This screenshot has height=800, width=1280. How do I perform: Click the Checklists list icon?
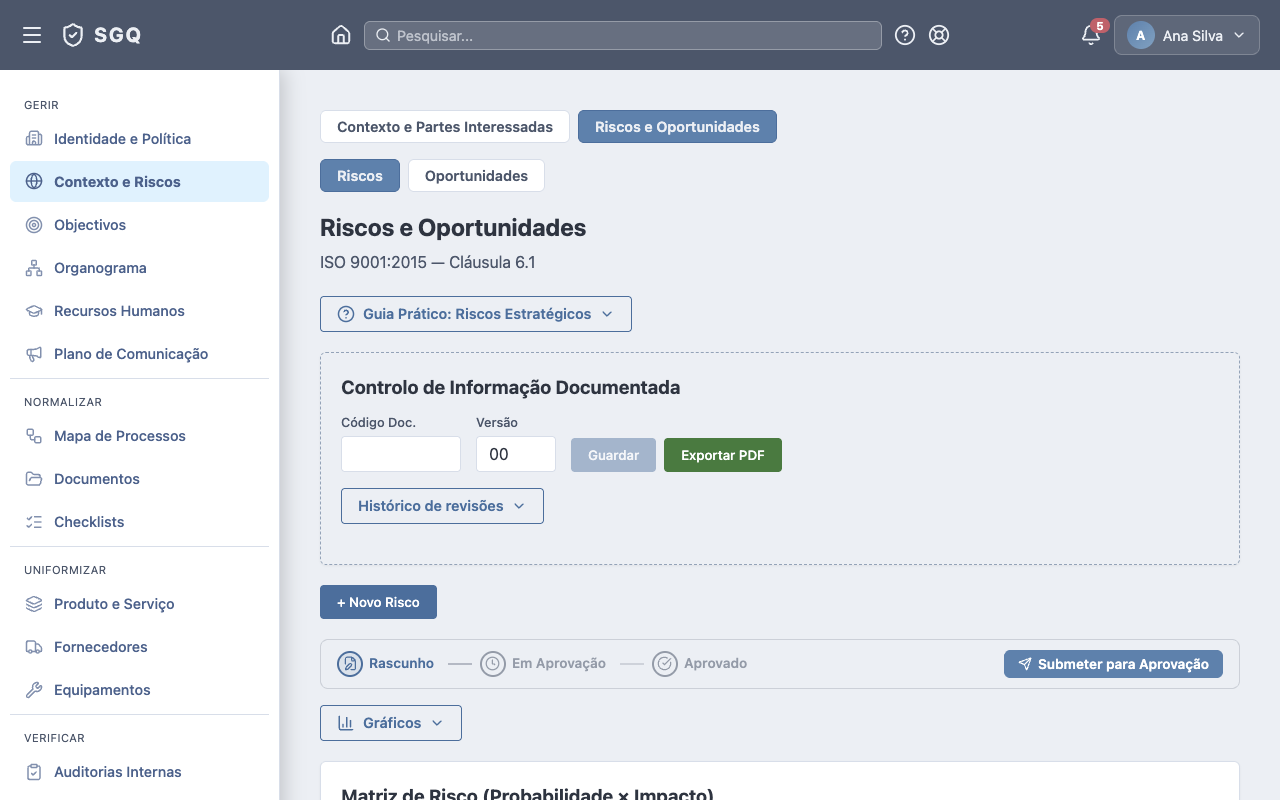pyautogui.click(x=34, y=522)
